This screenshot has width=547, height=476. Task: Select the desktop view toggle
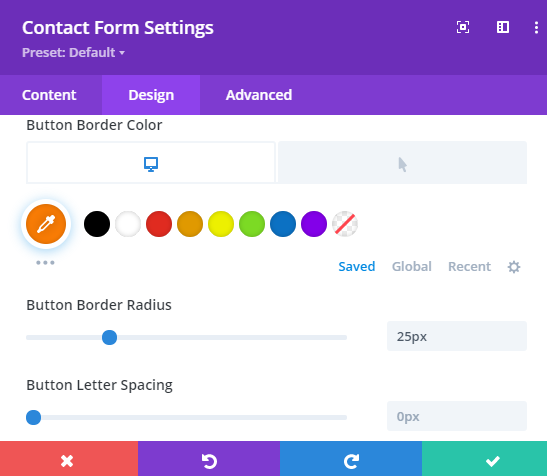[x=151, y=163]
